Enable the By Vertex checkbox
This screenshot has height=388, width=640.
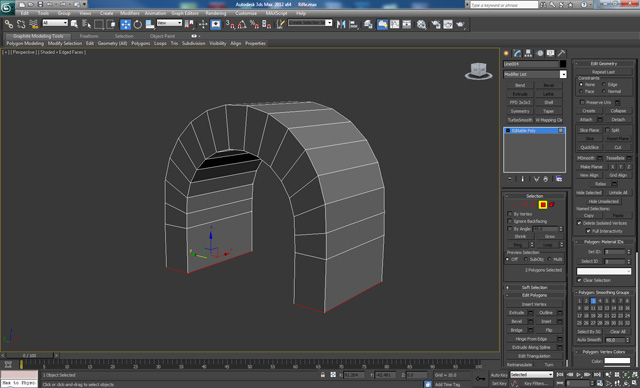tap(510, 214)
